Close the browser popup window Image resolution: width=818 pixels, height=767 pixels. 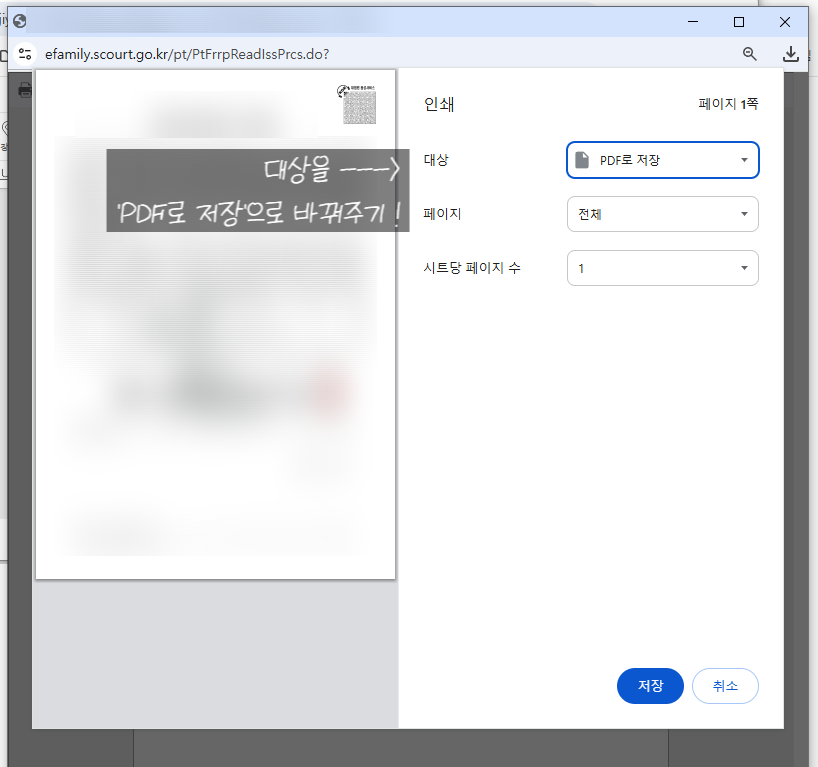(x=785, y=22)
